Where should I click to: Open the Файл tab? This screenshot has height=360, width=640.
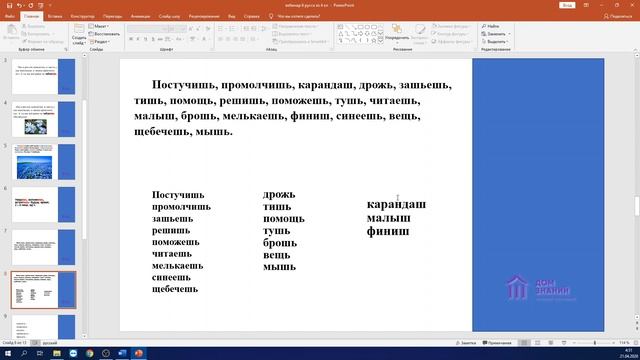point(10,16)
